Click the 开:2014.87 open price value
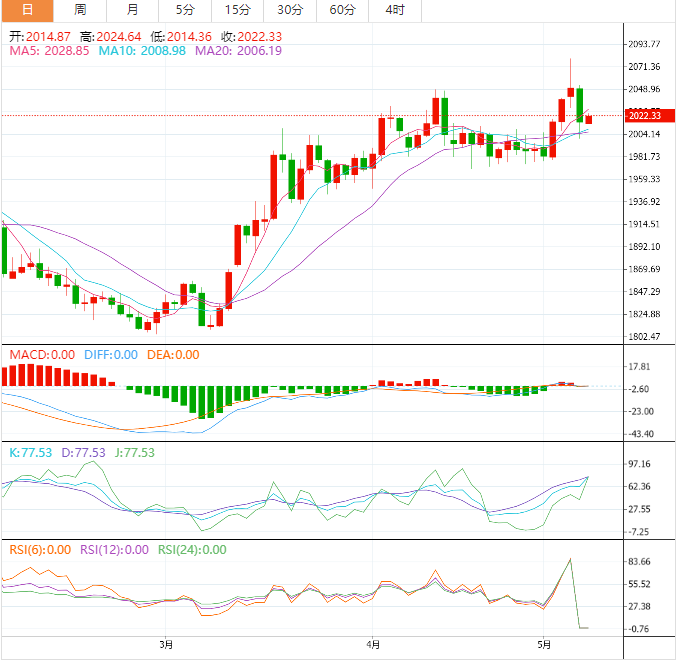The width and height of the screenshot is (679, 663). (40, 37)
